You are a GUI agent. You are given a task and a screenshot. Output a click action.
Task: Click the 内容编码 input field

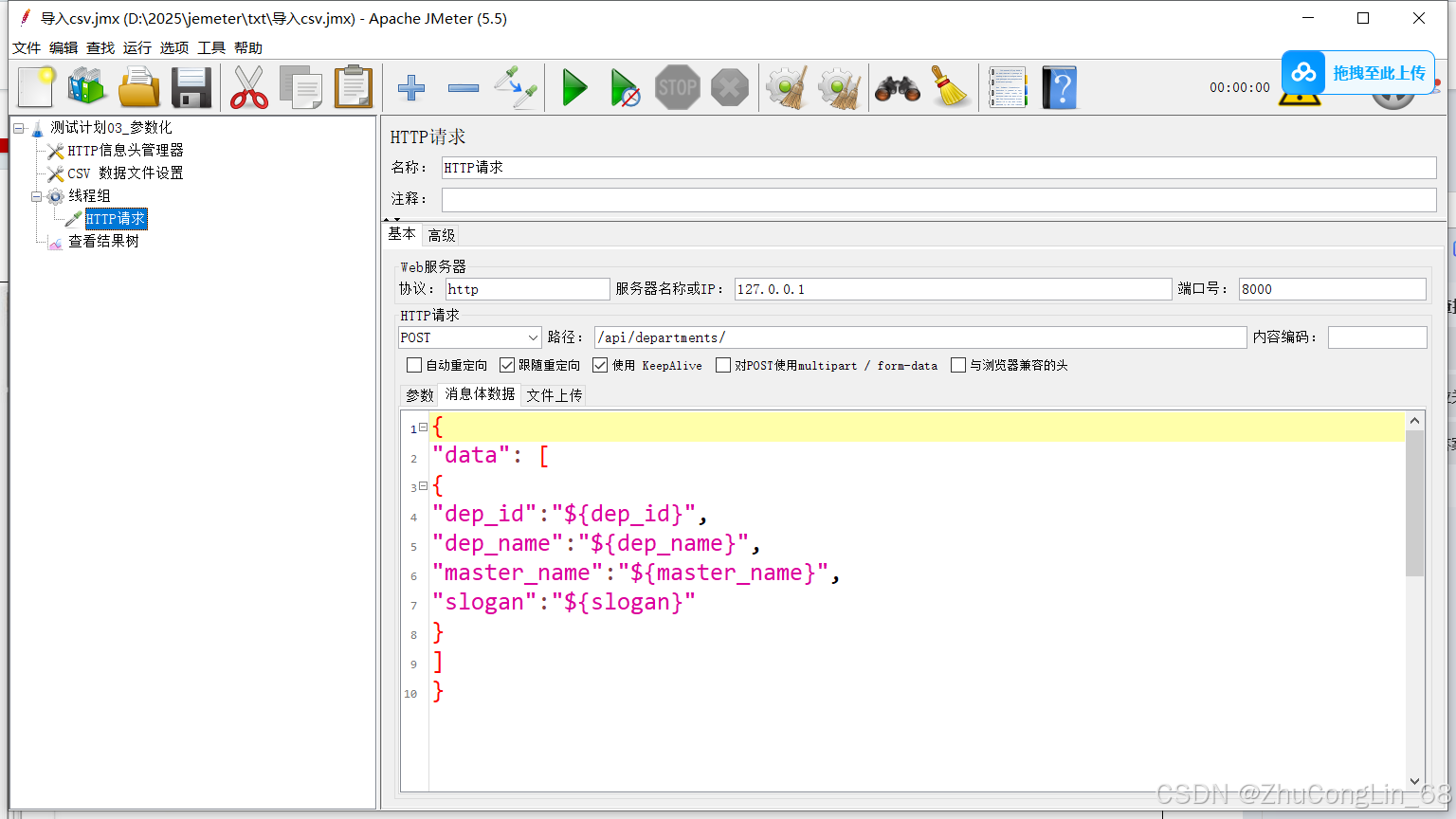(1377, 337)
